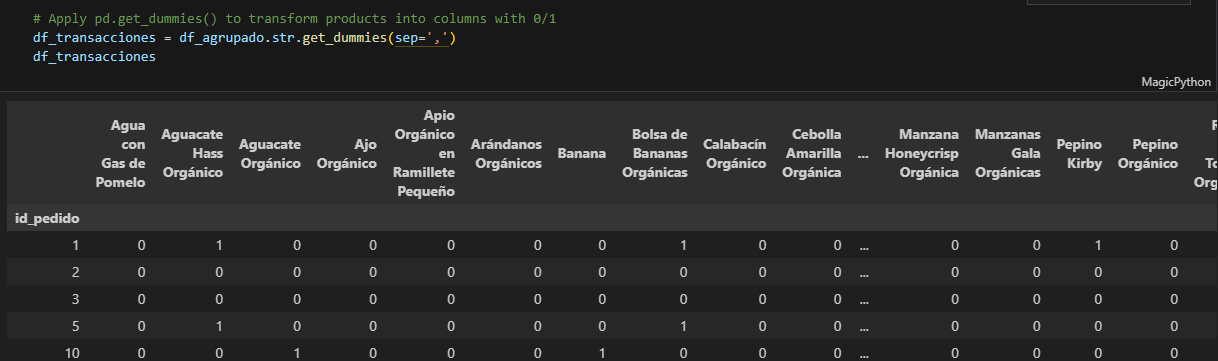Select the 'Manzanas Gala Orgánicas' column header
The width and height of the screenshot is (1218, 361).
[x=1008, y=154]
